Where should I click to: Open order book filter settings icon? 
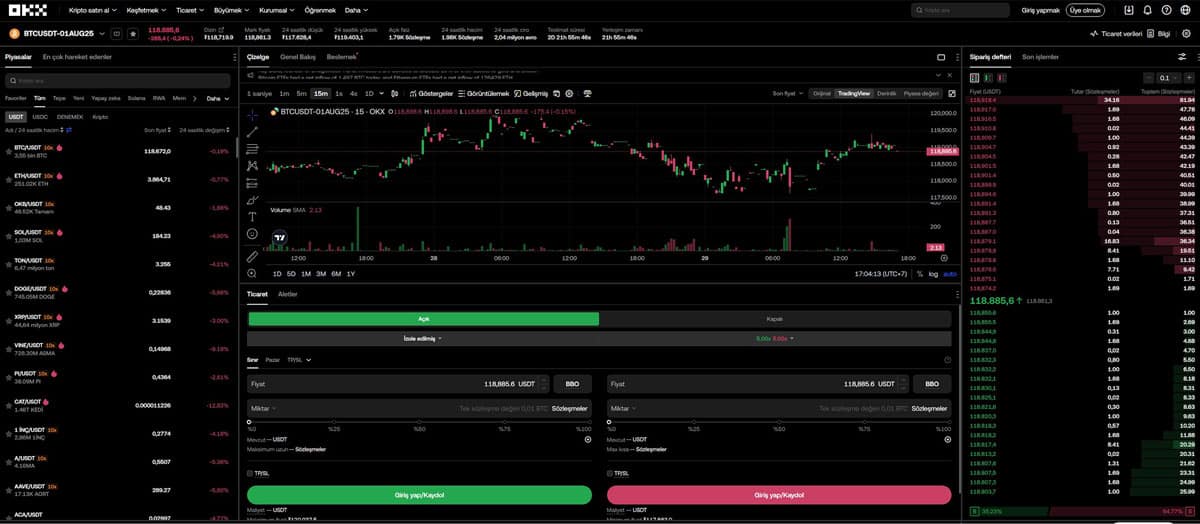tap(1182, 57)
